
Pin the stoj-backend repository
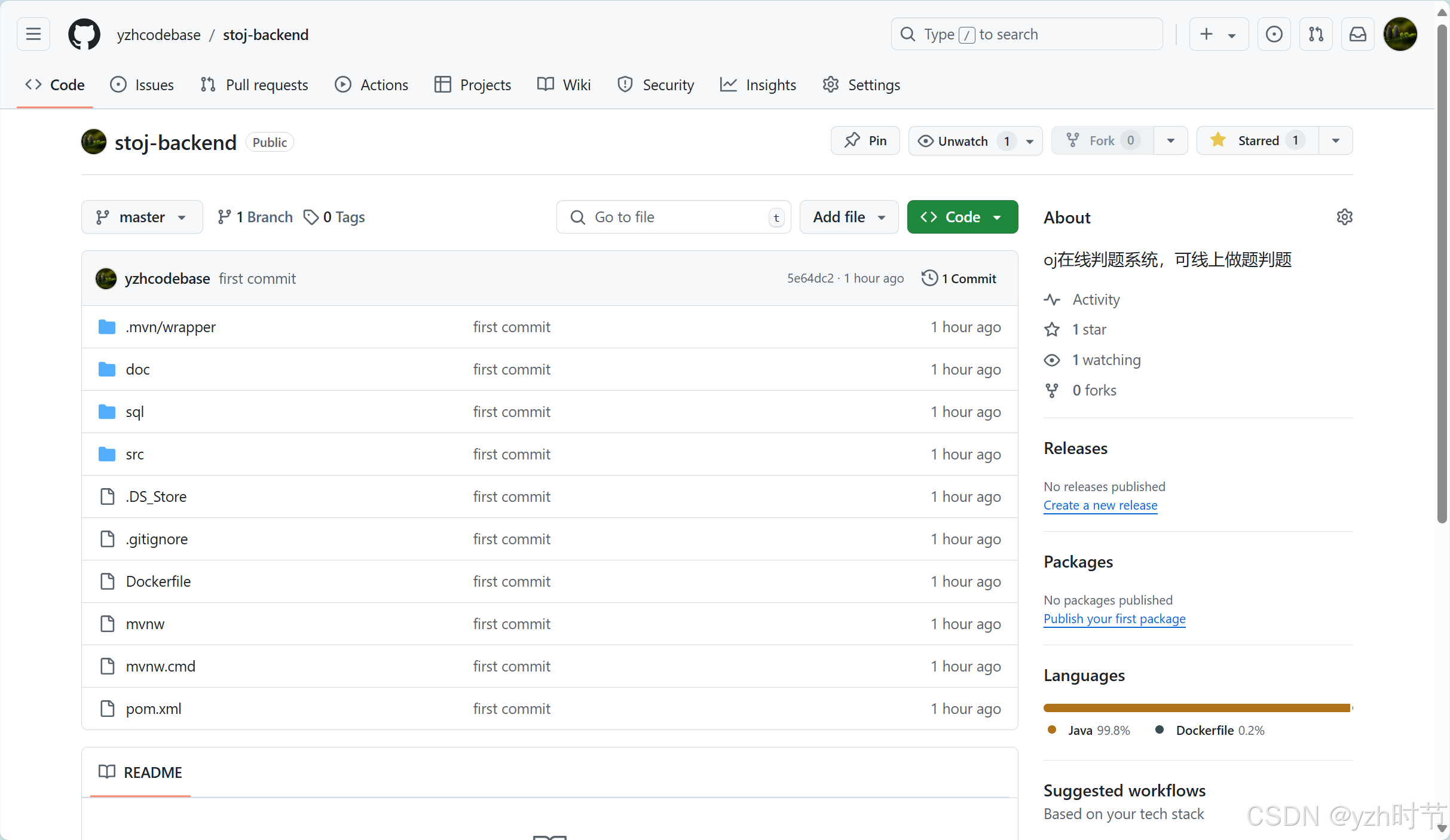point(865,141)
